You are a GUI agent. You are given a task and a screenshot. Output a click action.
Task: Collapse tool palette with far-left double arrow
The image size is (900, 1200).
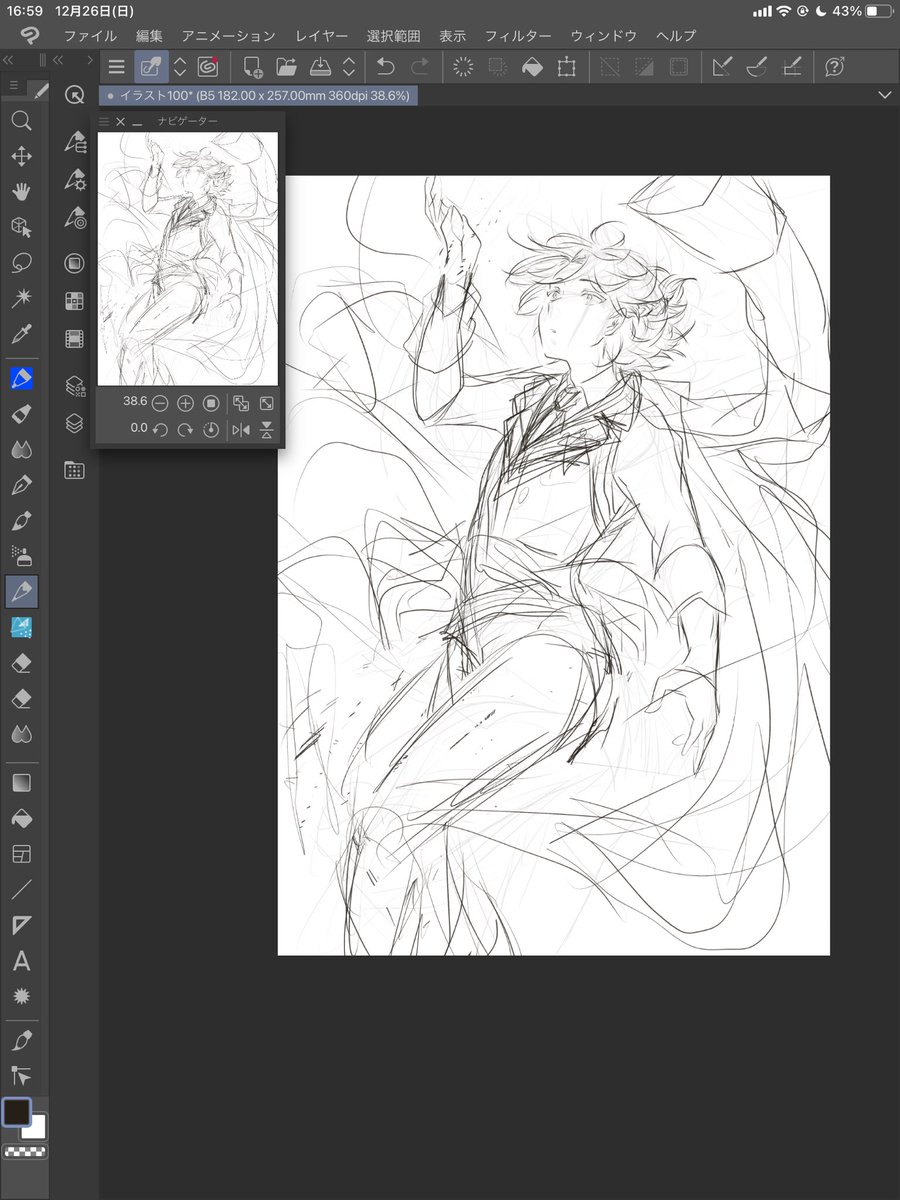pos(8,61)
